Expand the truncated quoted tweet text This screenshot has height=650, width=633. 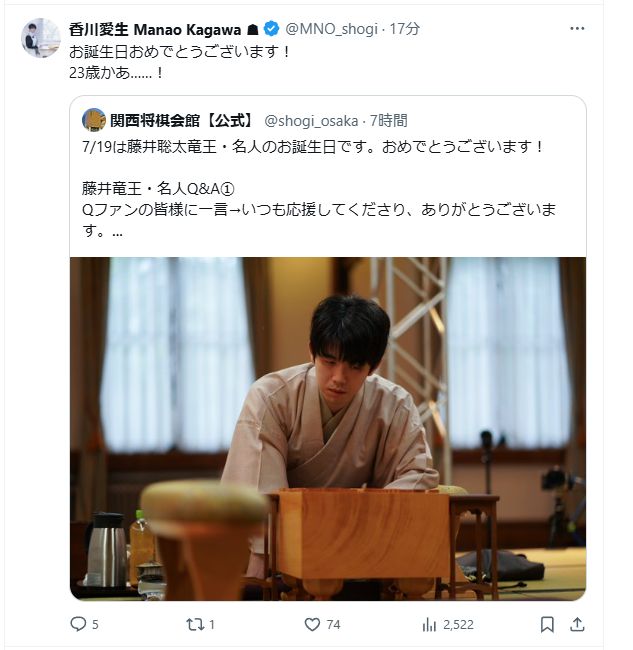coord(117,233)
